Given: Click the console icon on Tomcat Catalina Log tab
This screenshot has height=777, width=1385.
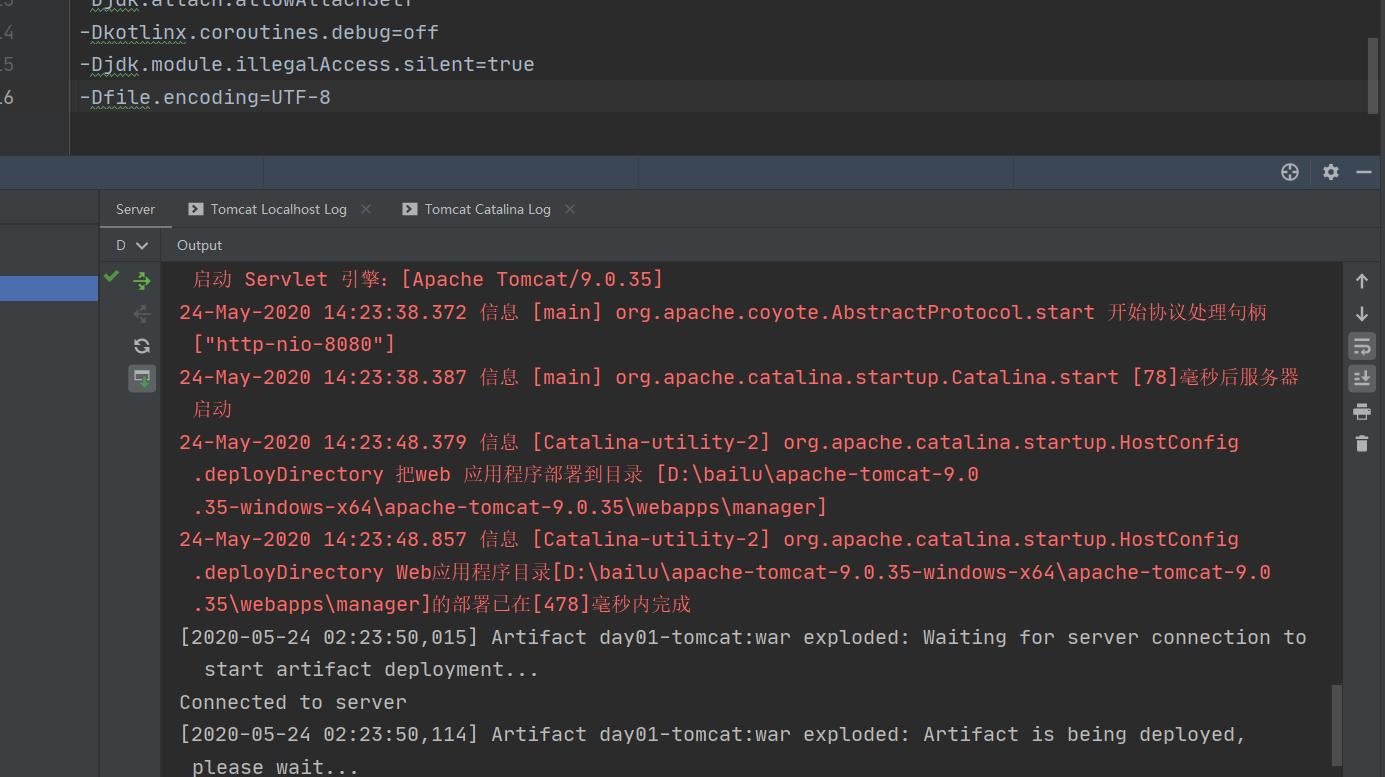Looking at the screenshot, I should click(x=409, y=209).
